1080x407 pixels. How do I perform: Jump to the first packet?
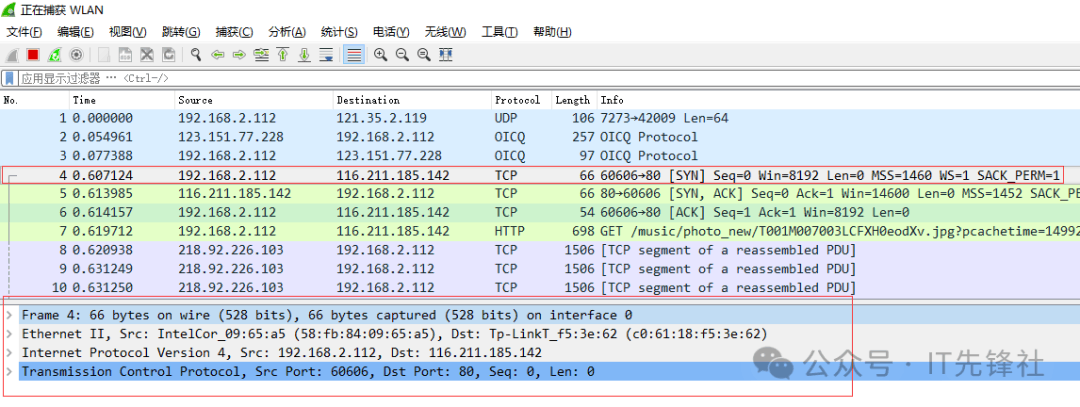click(283, 55)
